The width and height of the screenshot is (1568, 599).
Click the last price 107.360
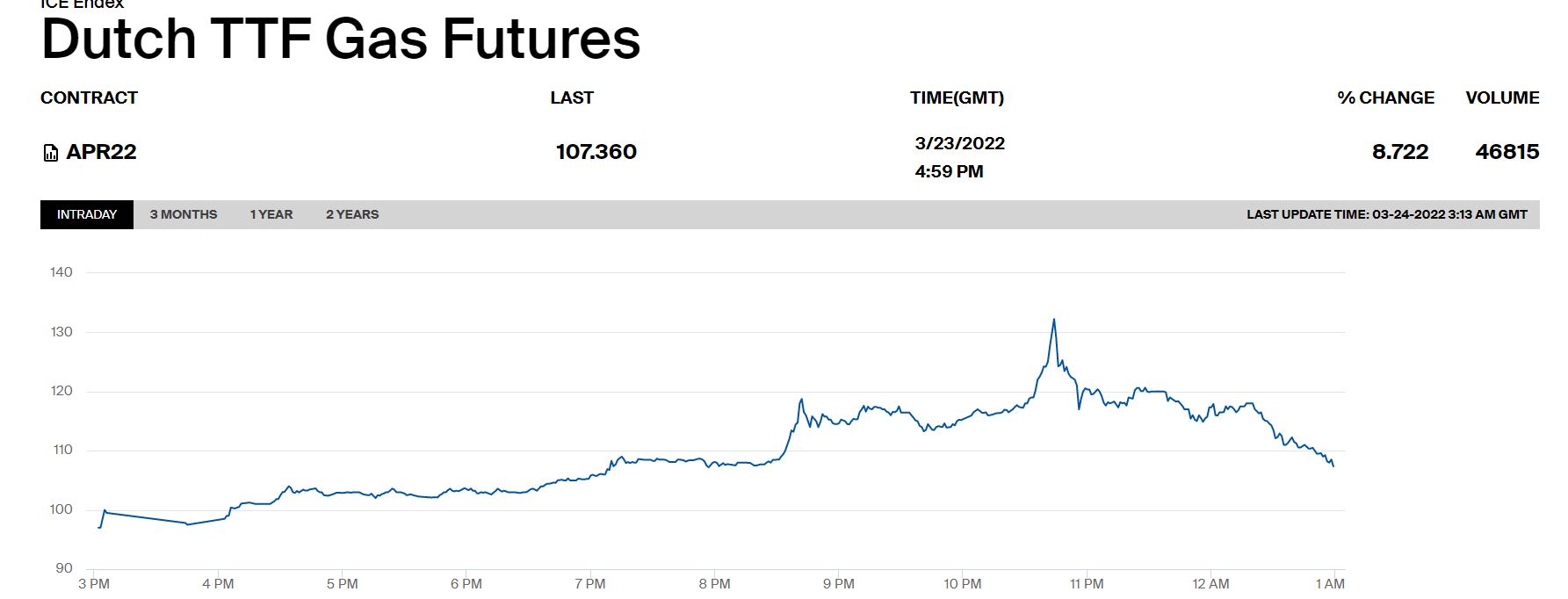(596, 152)
